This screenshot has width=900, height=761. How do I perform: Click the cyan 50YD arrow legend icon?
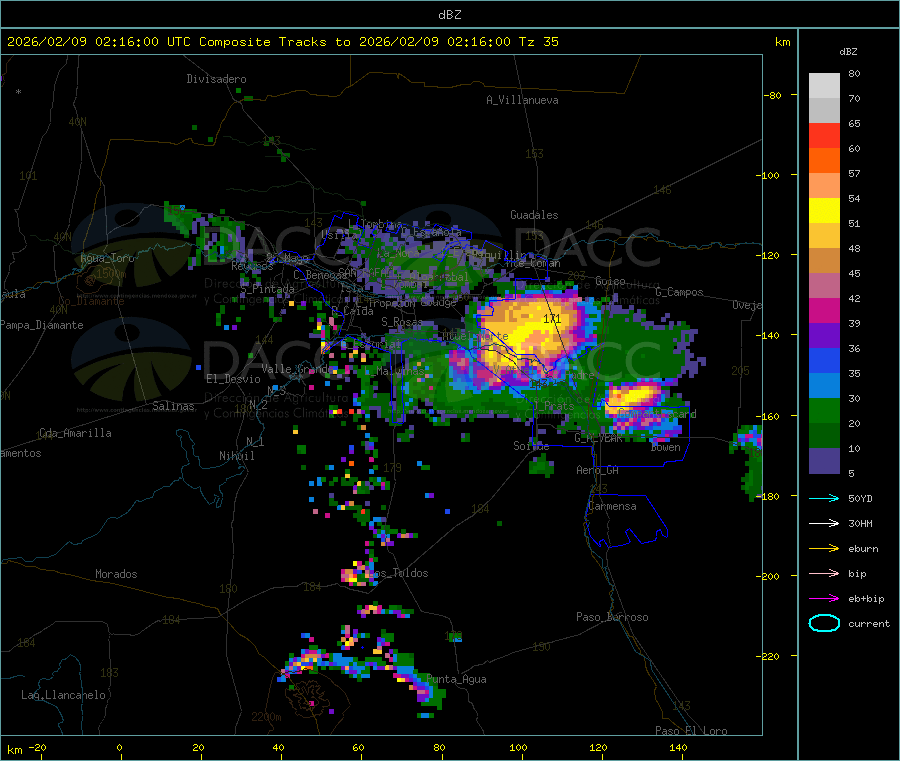pos(824,498)
